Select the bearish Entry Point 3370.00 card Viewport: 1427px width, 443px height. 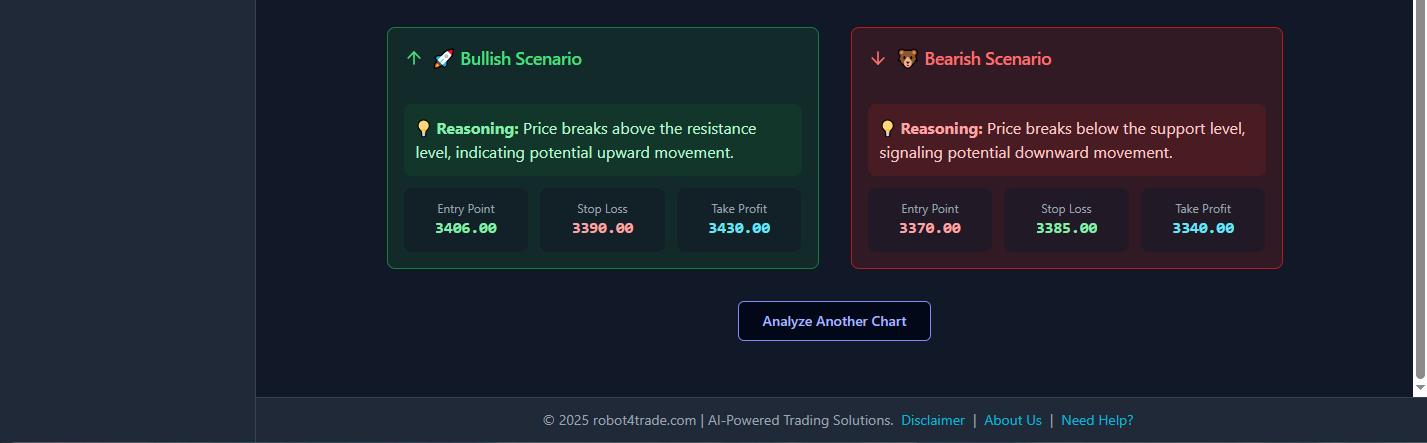(x=930, y=220)
